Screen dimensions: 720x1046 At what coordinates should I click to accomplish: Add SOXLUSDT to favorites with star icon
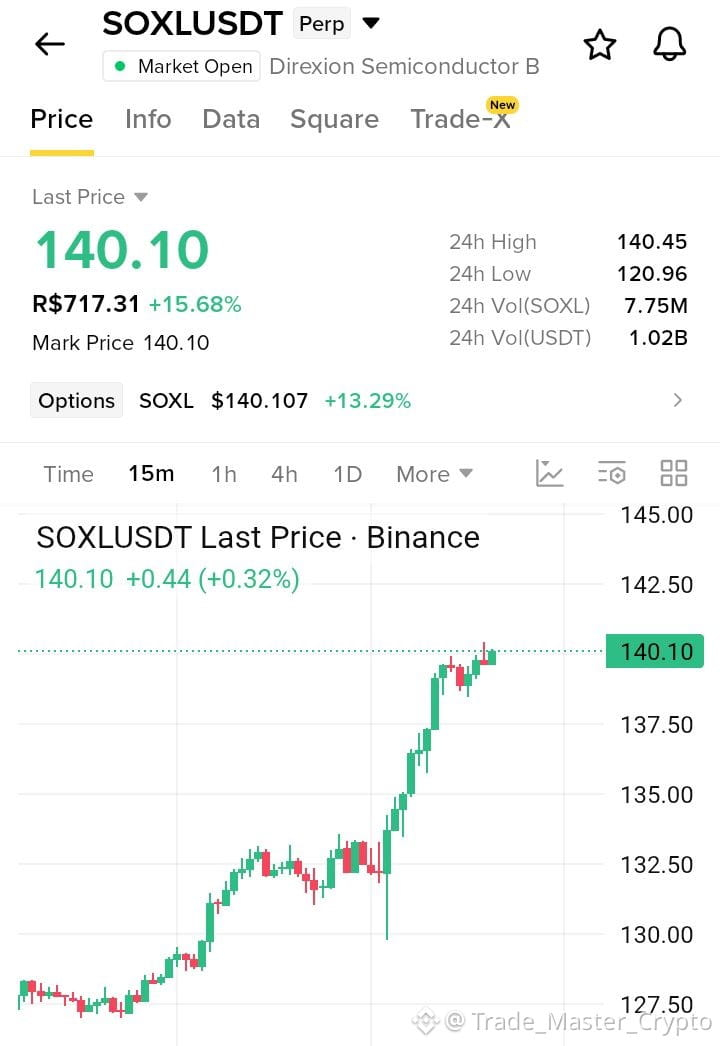pos(599,45)
